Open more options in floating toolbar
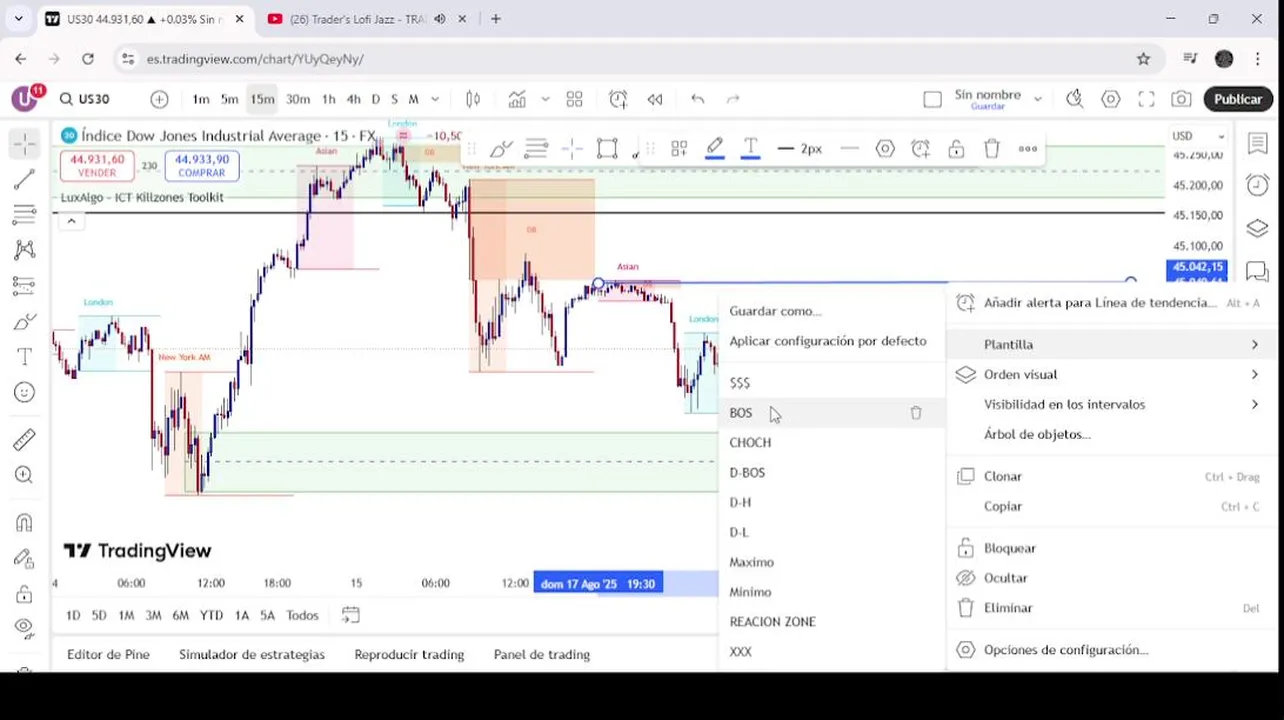Image resolution: width=1284 pixels, height=720 pixels. pos(1028,148)
